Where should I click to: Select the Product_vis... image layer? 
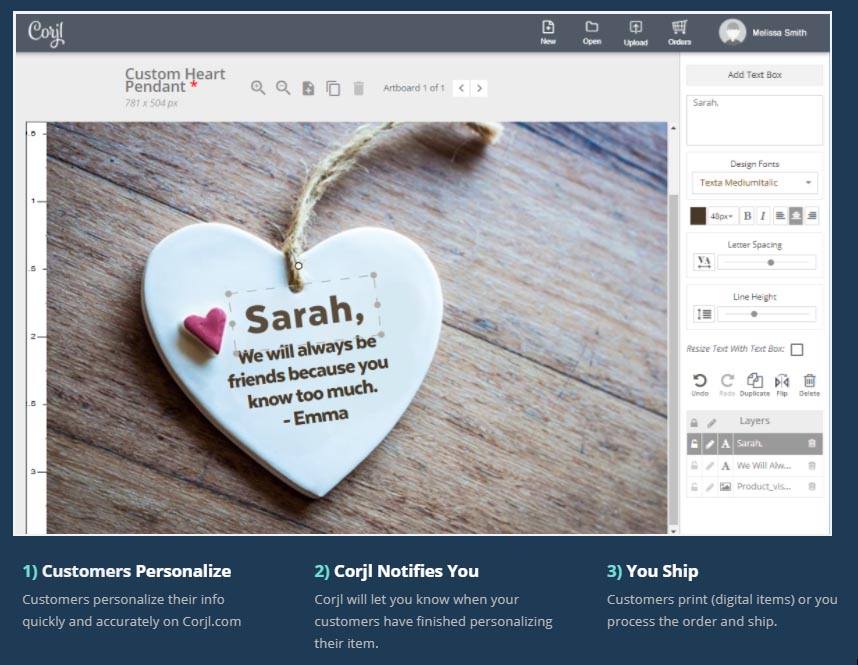pos(755,487)
